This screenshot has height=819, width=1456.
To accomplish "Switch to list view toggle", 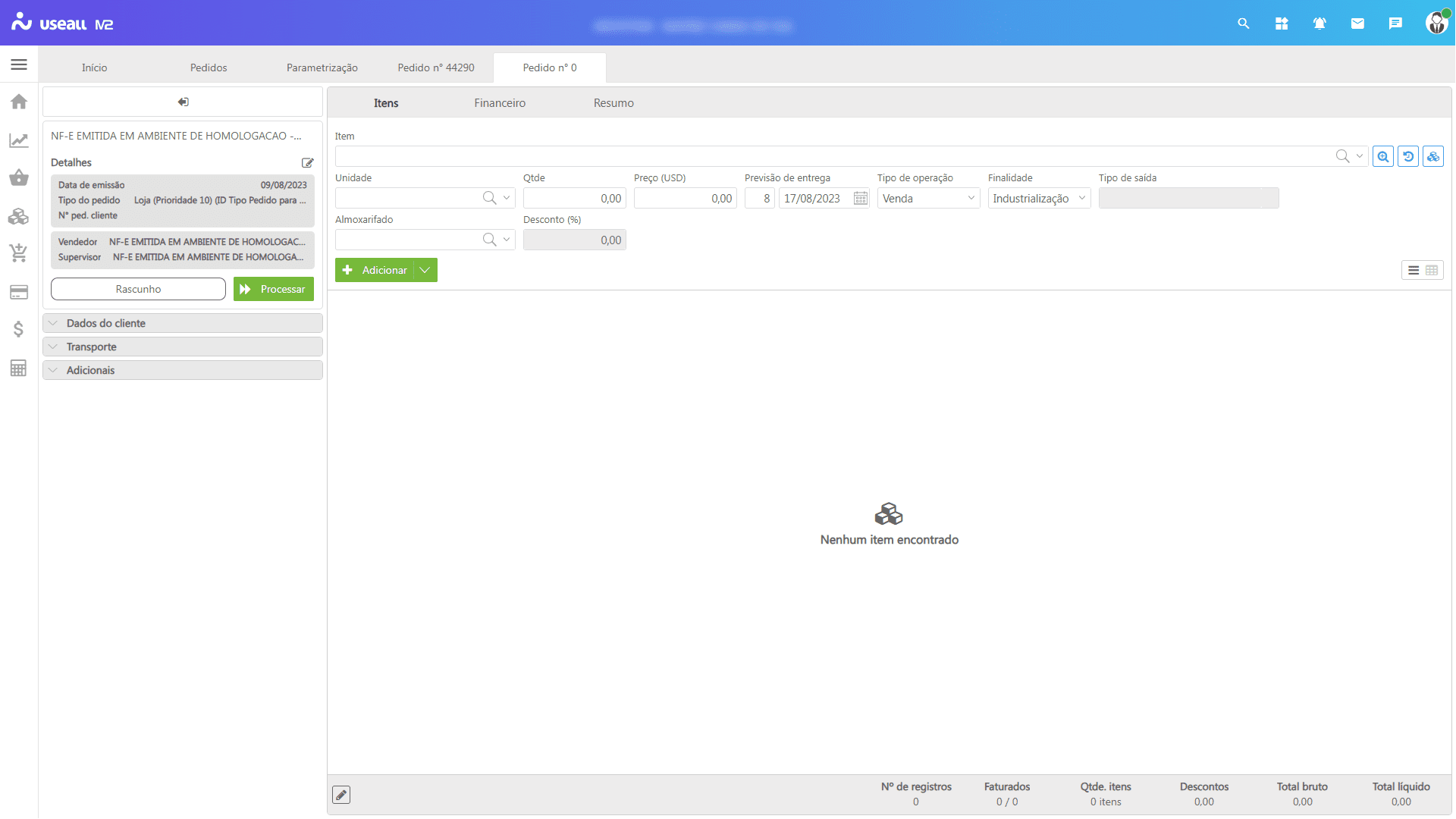I will (1413, 270).
